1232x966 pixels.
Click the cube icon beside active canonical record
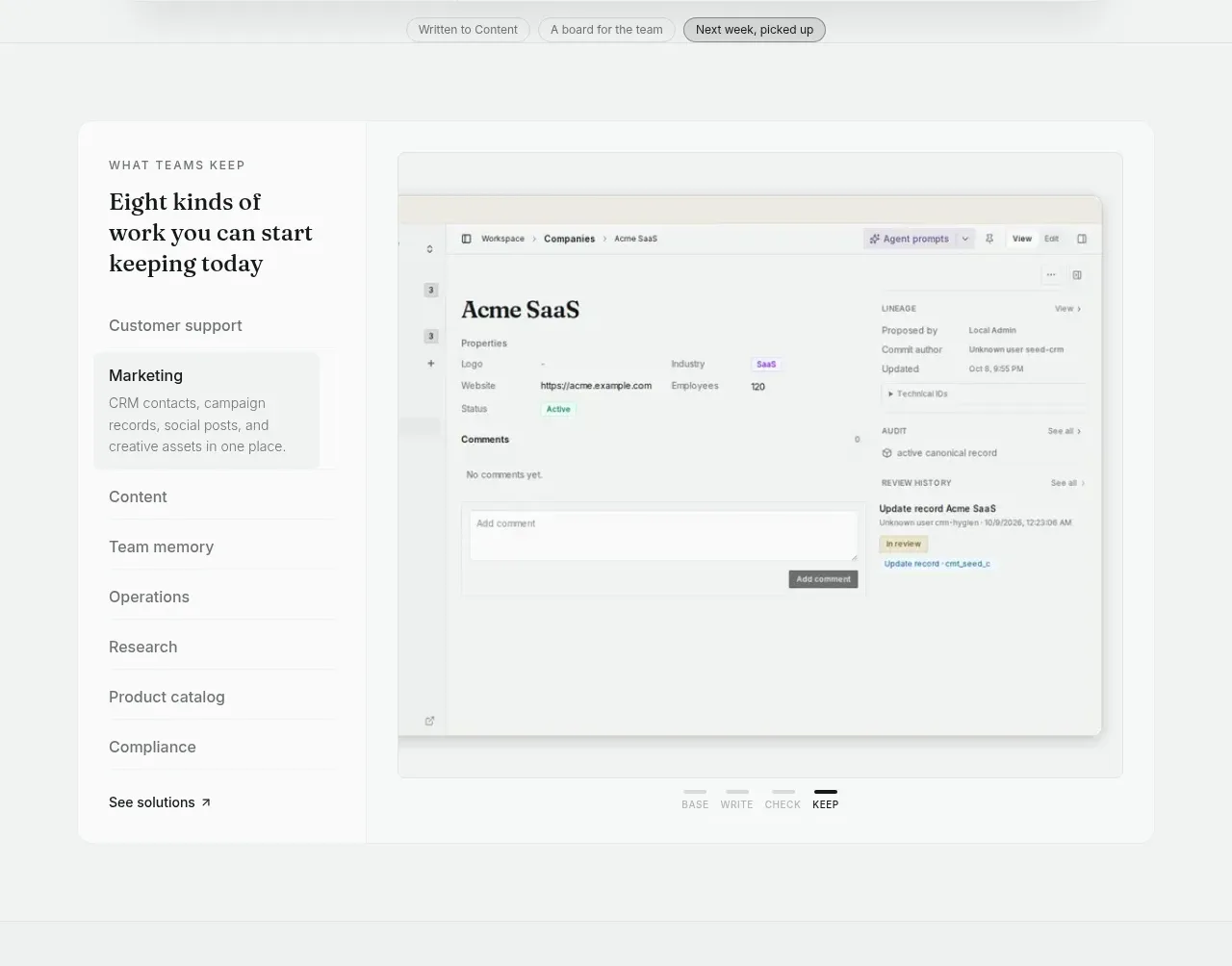(886, 453)
